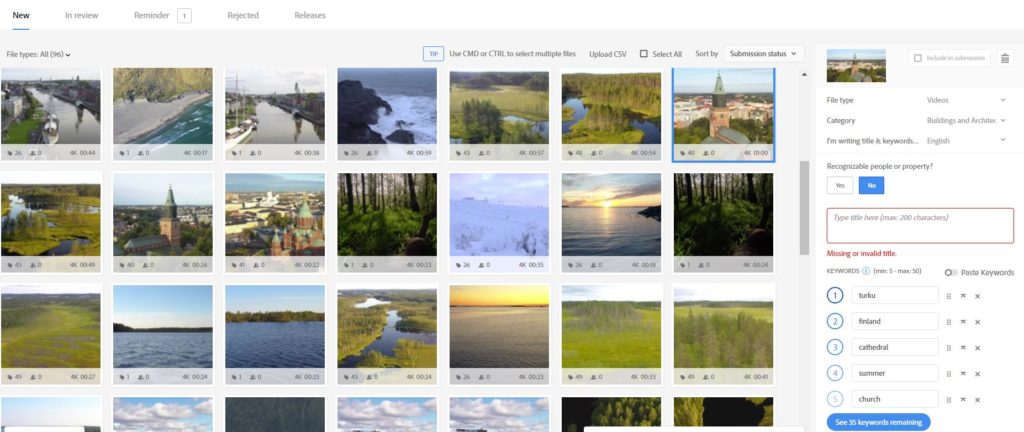Viewport: 1024px width, 432px height.
Task: Check Include in submission box
Action: coord(918,58)
